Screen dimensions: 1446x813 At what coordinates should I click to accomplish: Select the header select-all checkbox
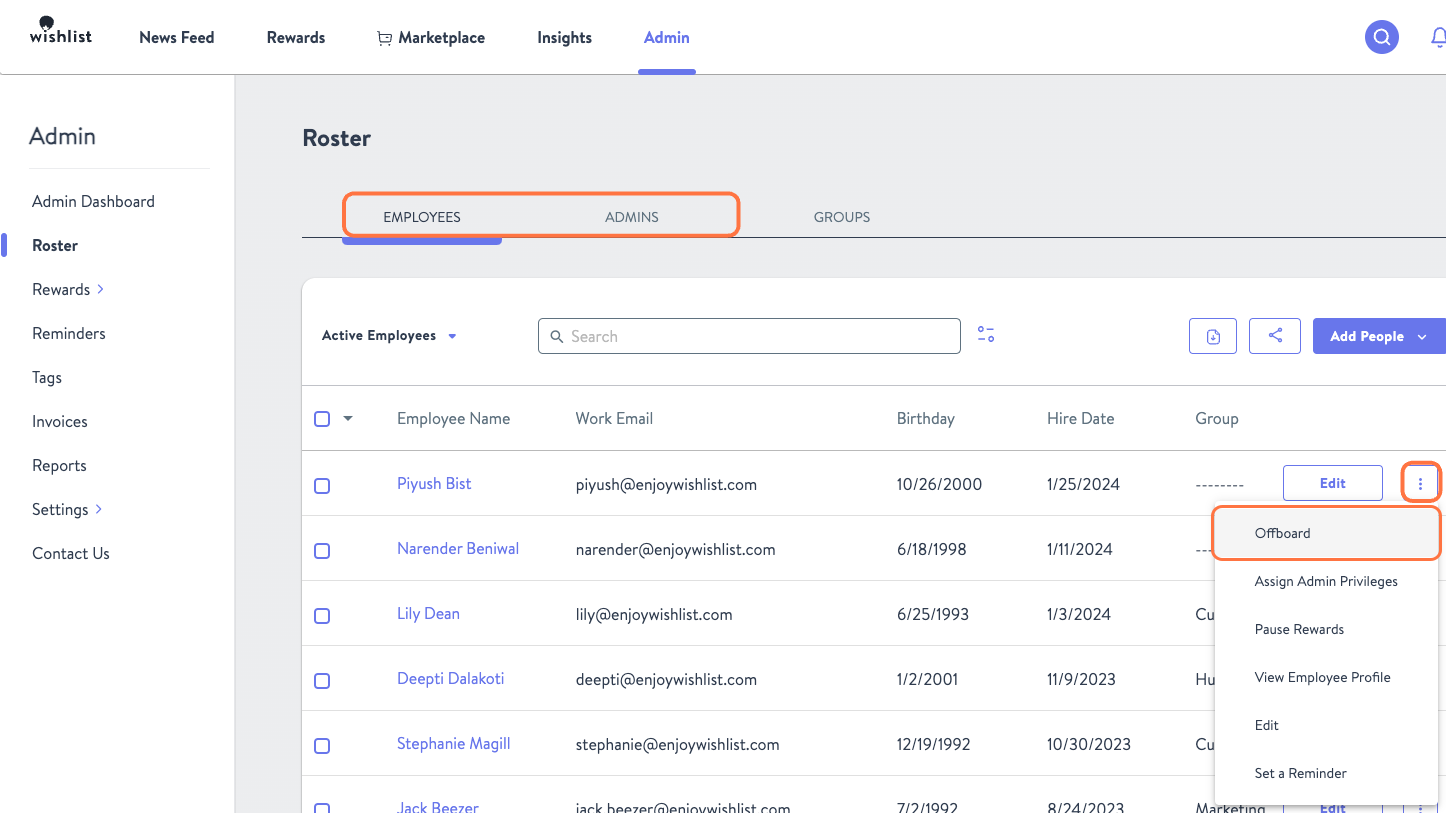coord(322,419)
